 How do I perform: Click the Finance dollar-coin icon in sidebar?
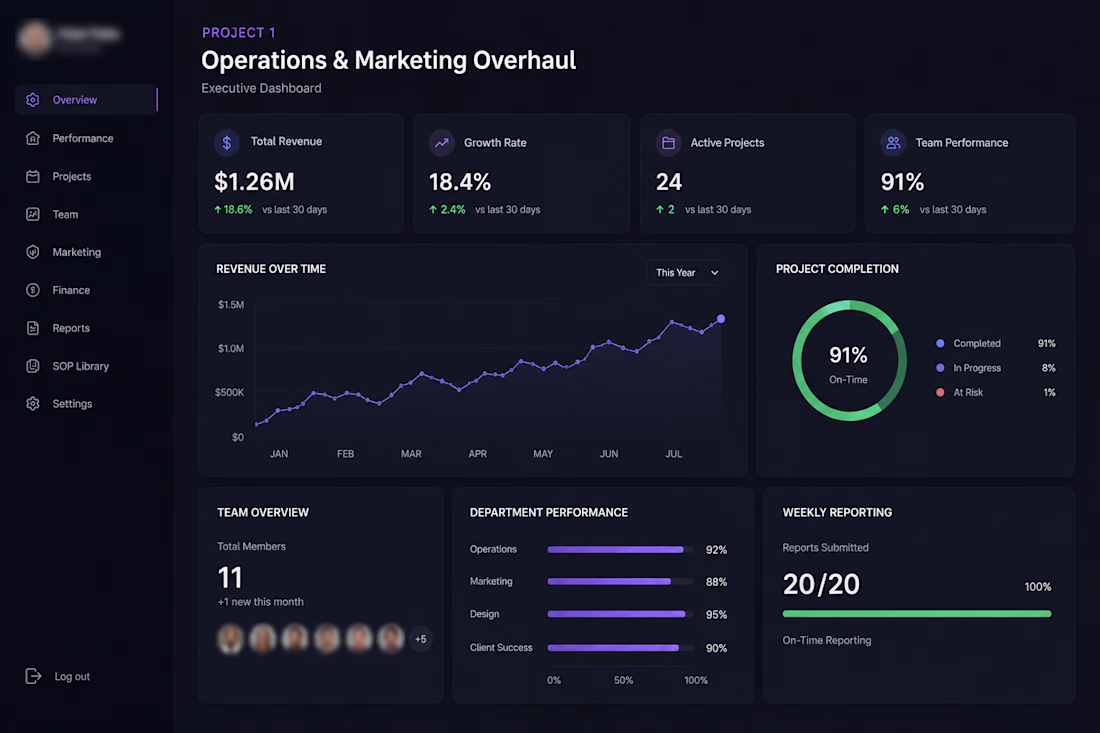(33, 290)
